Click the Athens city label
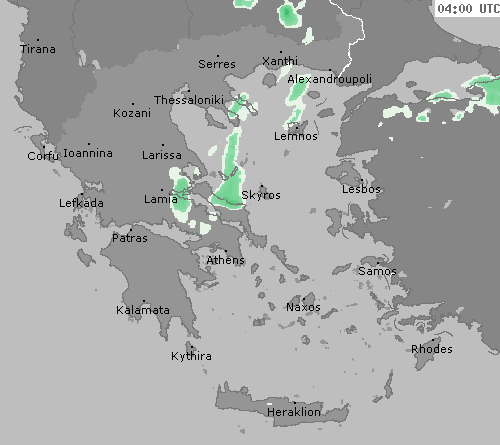The height and width of the screenshot is (445, 500). (x=226, y=260)
